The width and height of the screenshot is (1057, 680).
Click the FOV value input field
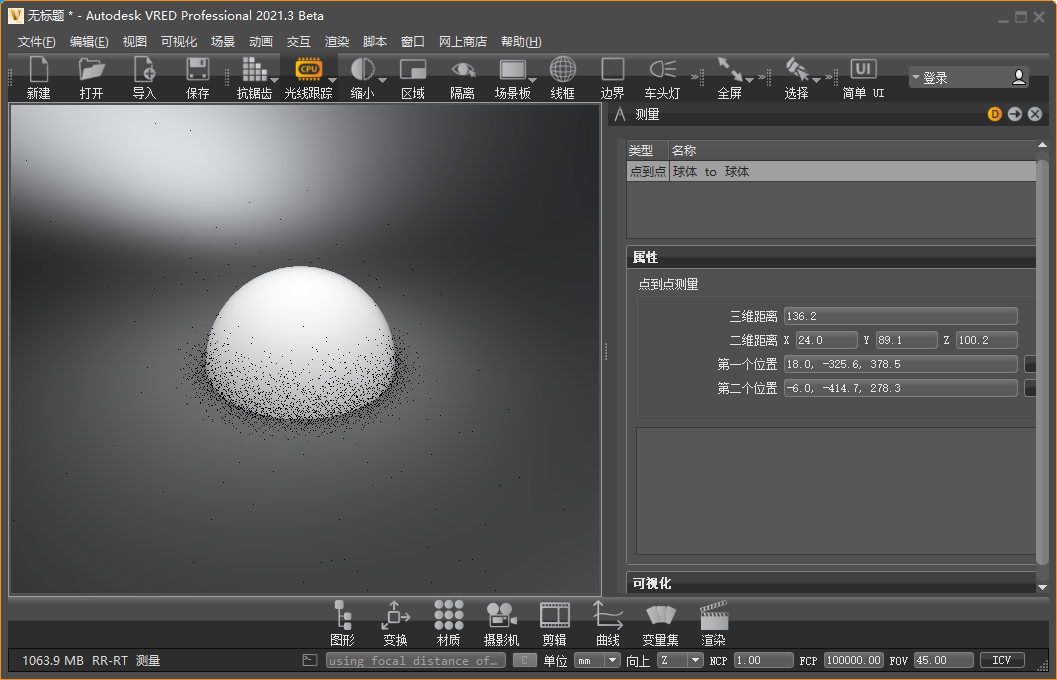pyautogui.click(x=943, y=660)
